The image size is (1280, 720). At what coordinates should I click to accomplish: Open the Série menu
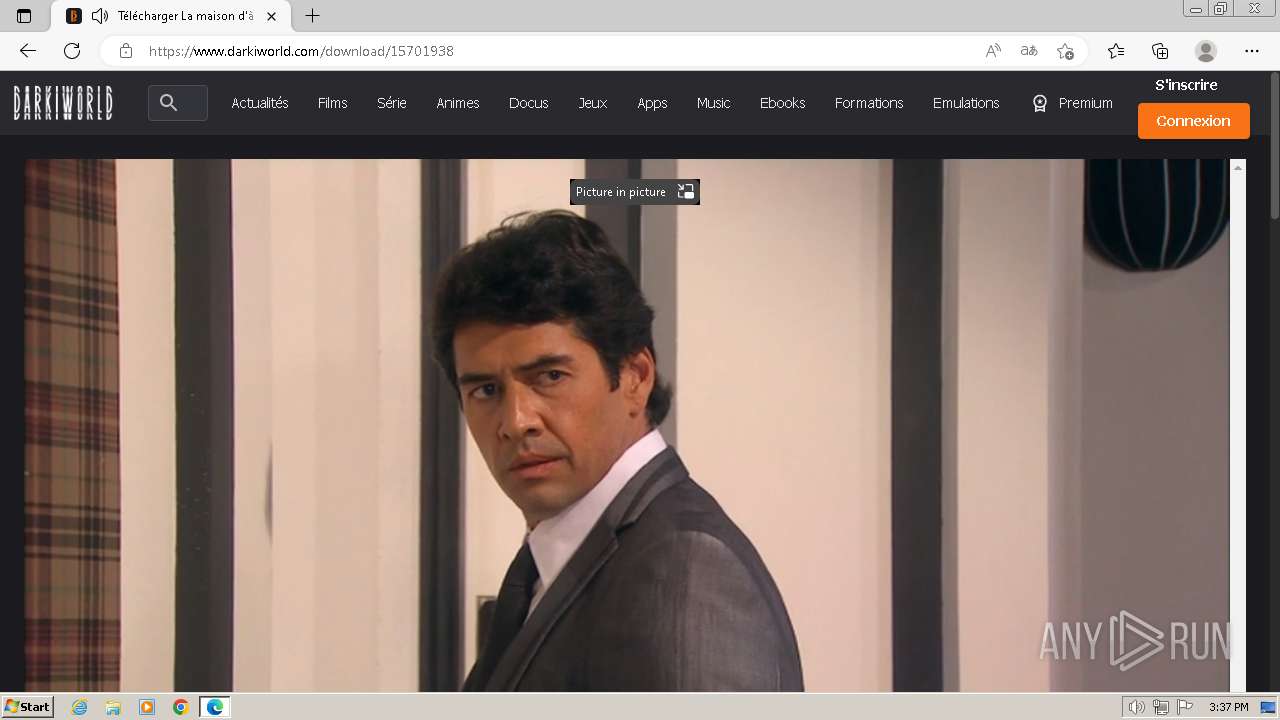392,103
